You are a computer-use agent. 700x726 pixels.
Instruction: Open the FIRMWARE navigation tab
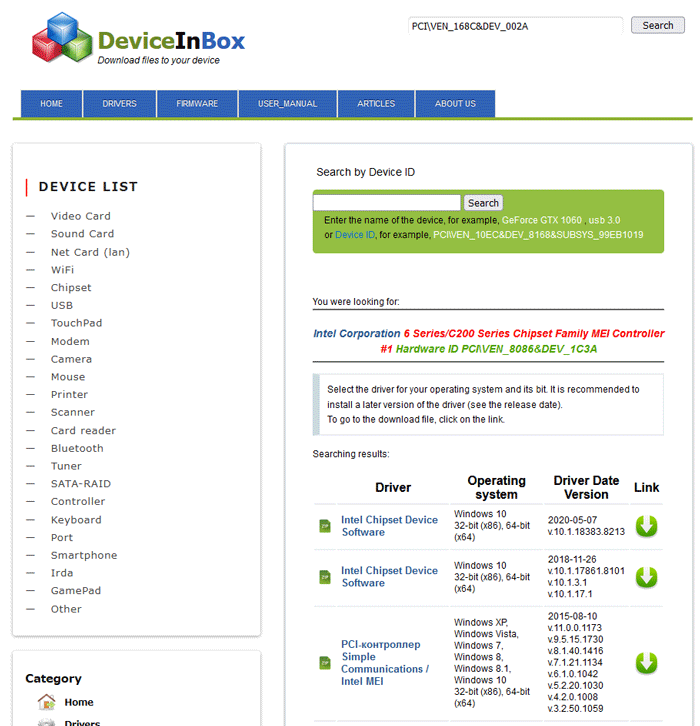point(197,104)
